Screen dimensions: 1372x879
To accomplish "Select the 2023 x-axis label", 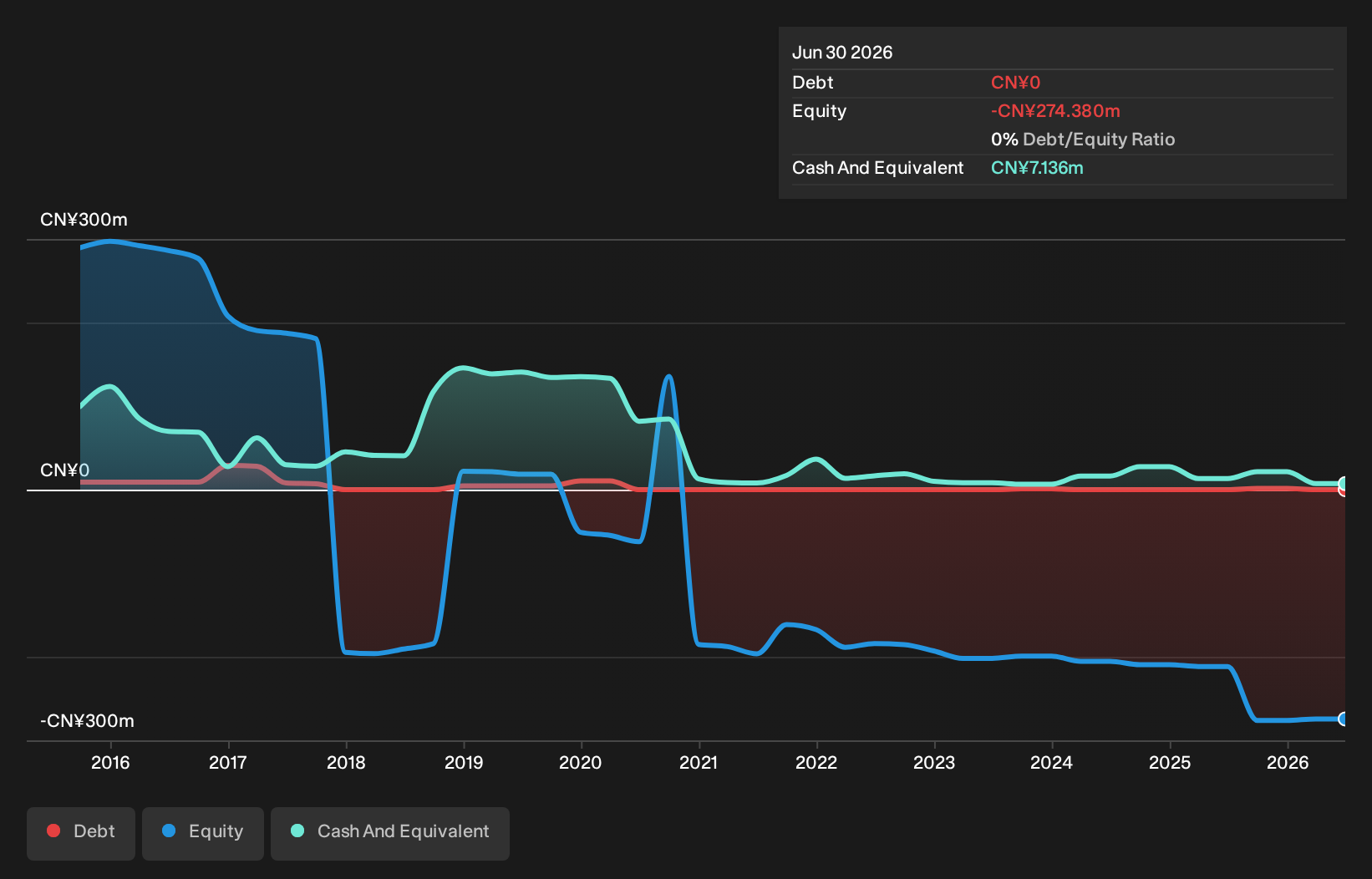I will pyautogui.click(x=934, y=762).
